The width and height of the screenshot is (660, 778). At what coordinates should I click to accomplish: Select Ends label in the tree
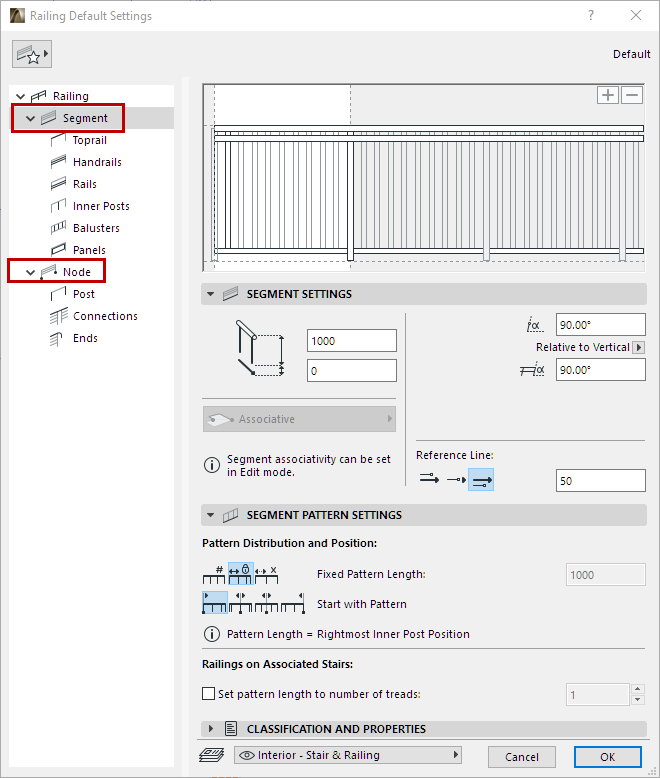click(x=85, y=338)
